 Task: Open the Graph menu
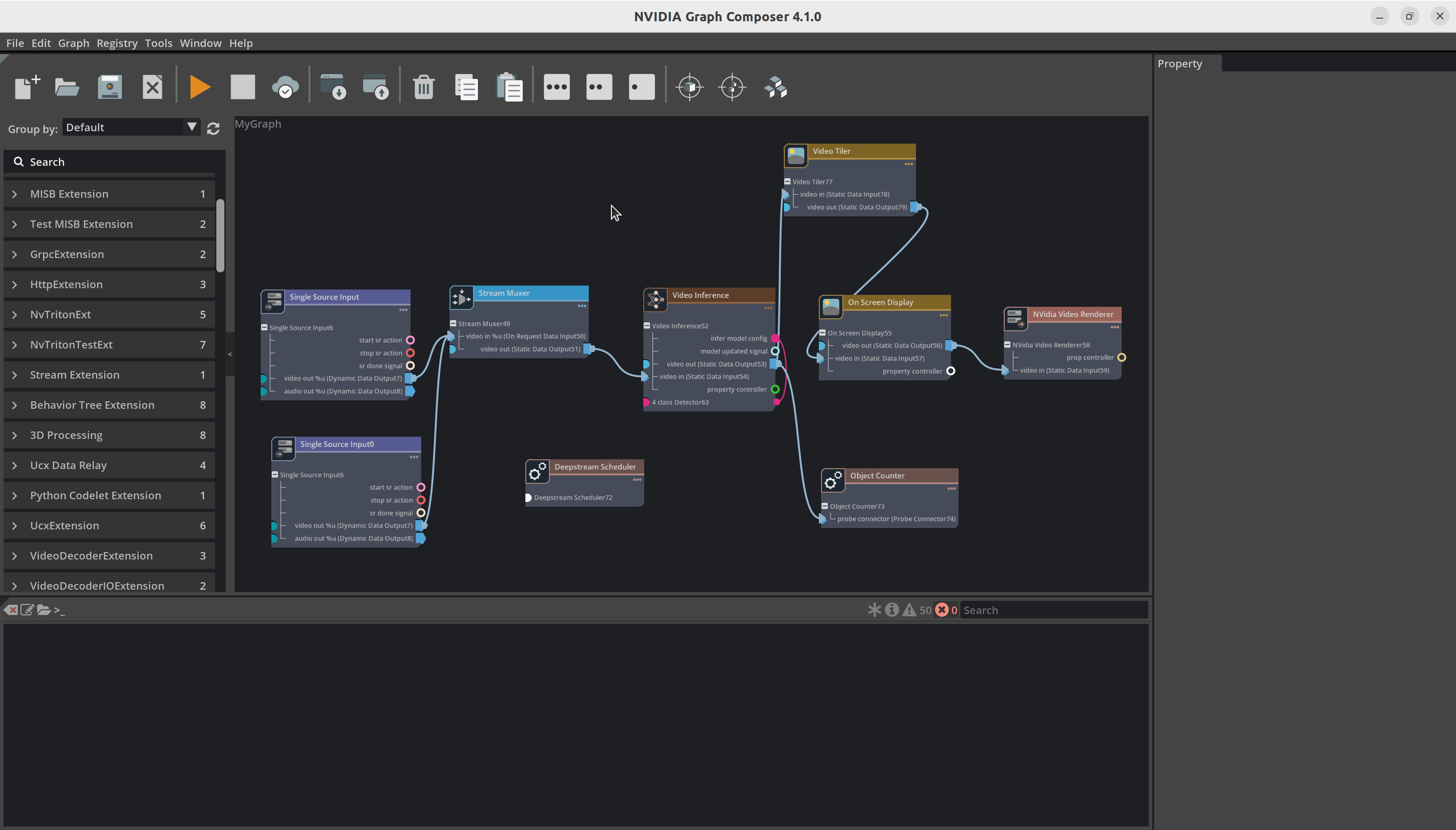pyautogui.click(x=73, y=43)
